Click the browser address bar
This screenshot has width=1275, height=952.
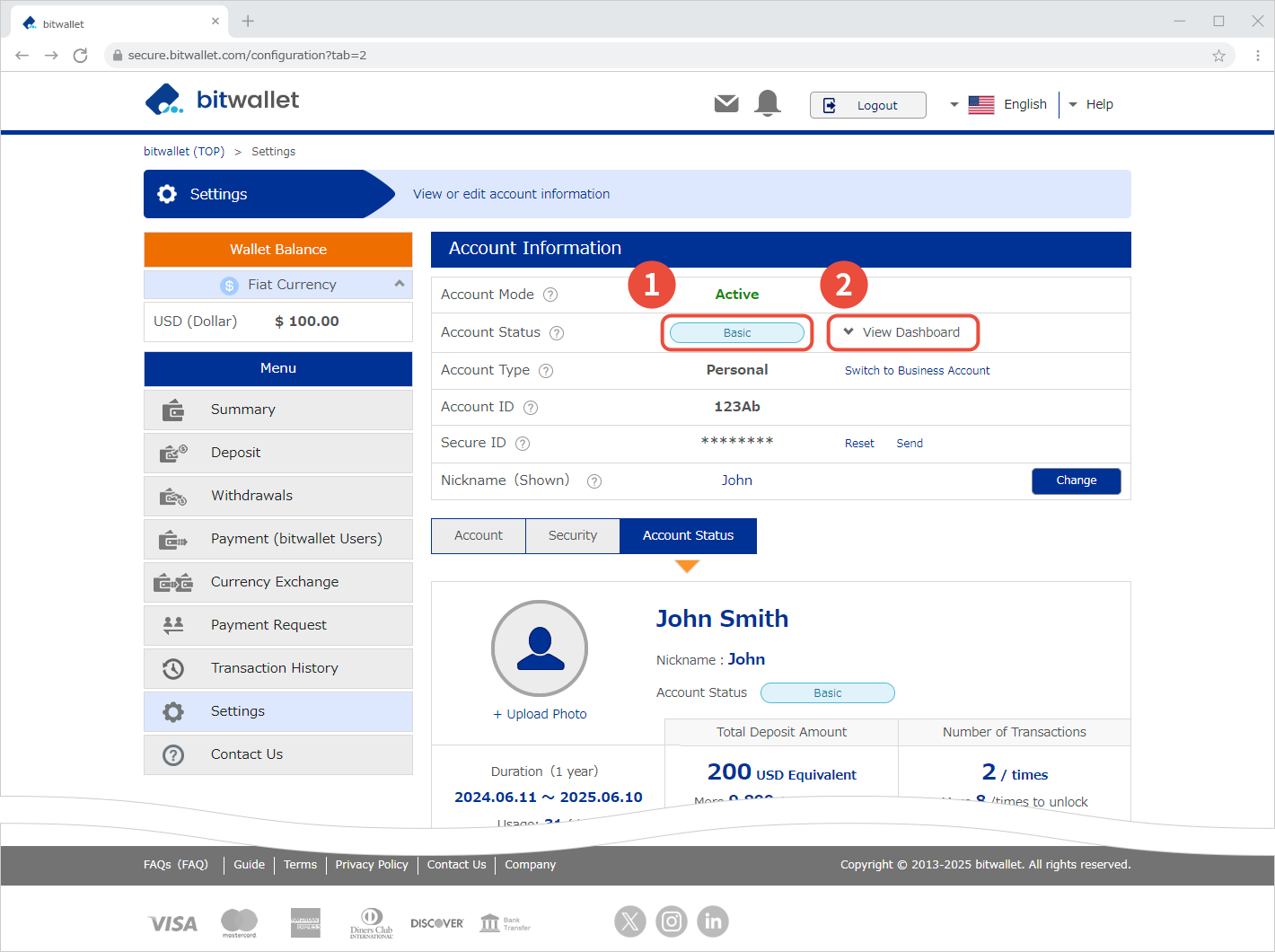tap(629, 56)
